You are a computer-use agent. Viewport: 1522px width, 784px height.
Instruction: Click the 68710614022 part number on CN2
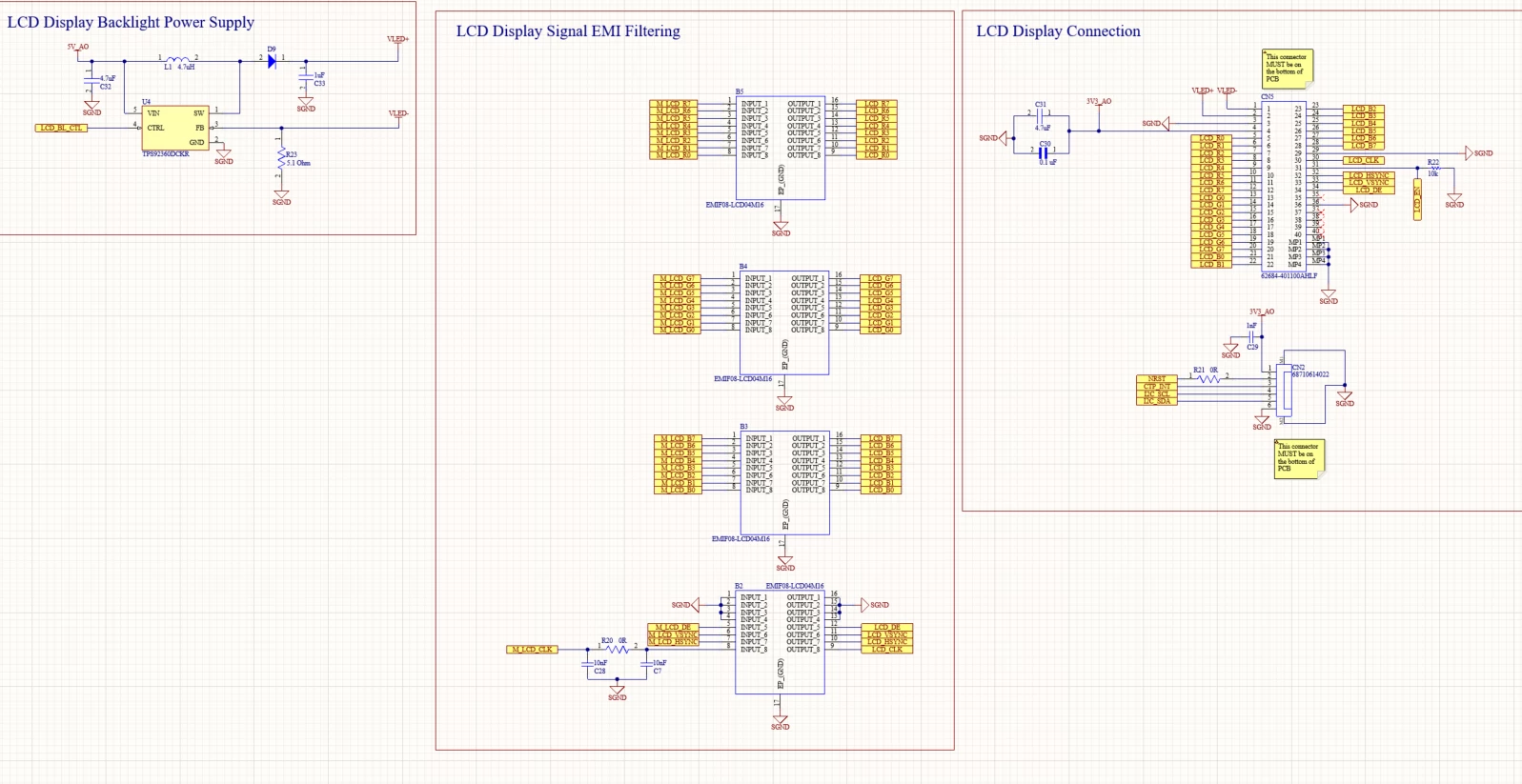pos(1310,374)
